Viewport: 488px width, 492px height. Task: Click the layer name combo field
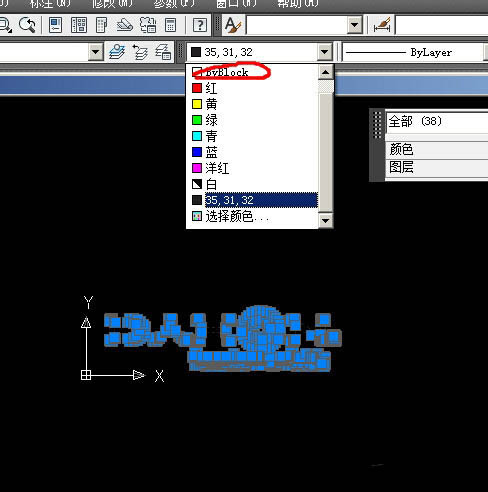[44, 52]
